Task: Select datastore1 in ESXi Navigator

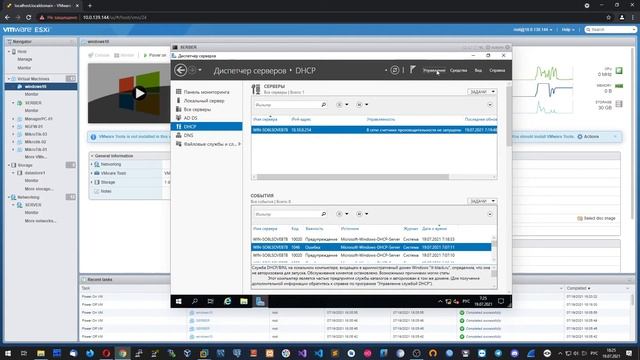Action: (x=35, y=173)
